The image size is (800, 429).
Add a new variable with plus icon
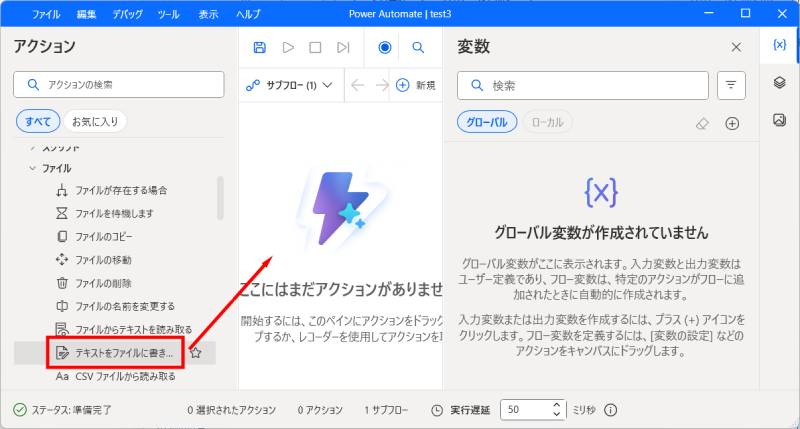(x=732, y=123)
